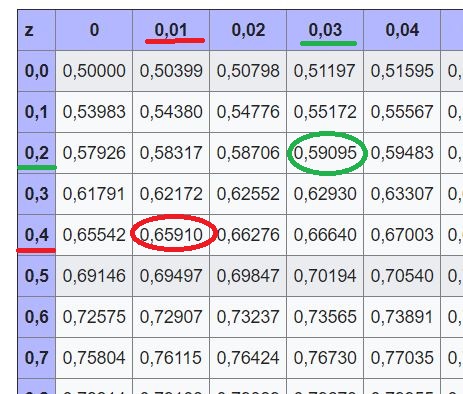
Task: Select cell value 0,76115
Action: coord(171,358)
